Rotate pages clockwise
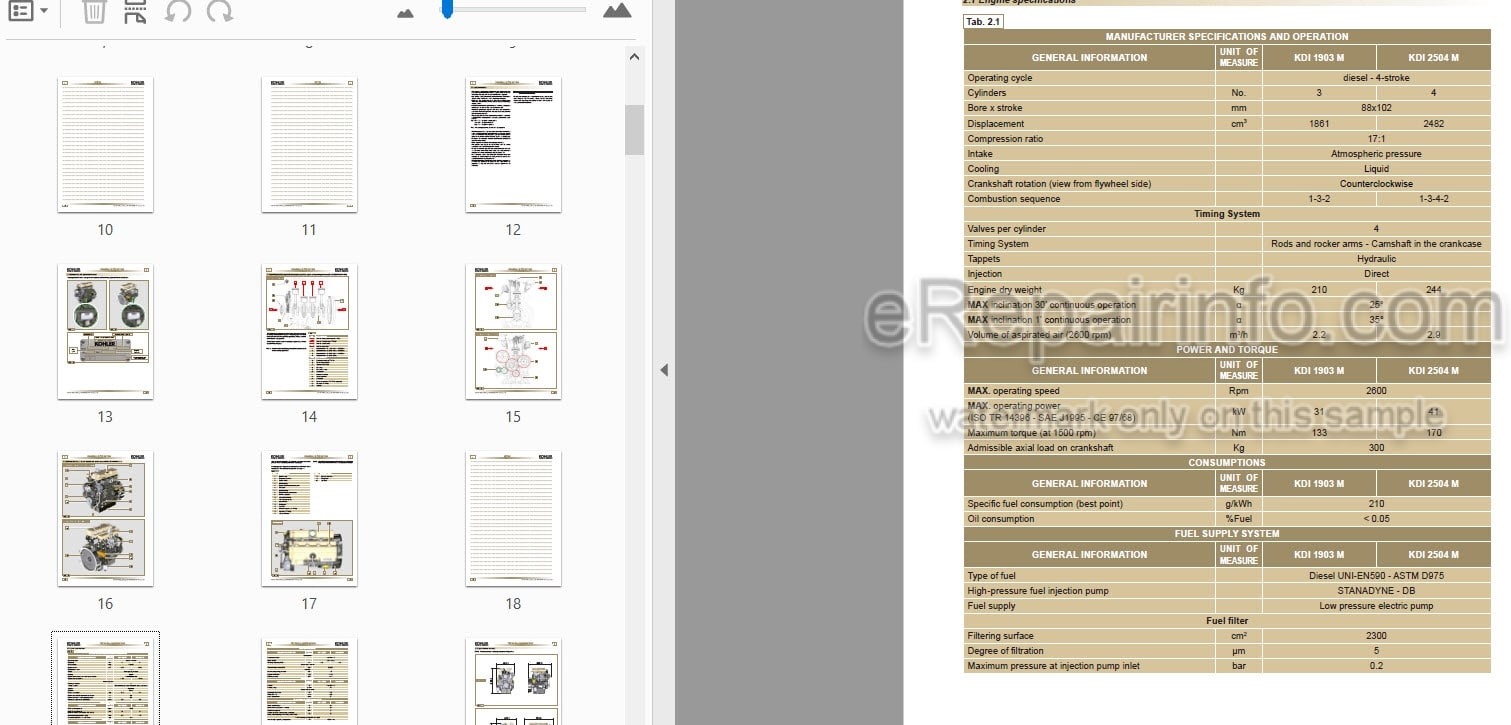 click(x=220, y=11)
